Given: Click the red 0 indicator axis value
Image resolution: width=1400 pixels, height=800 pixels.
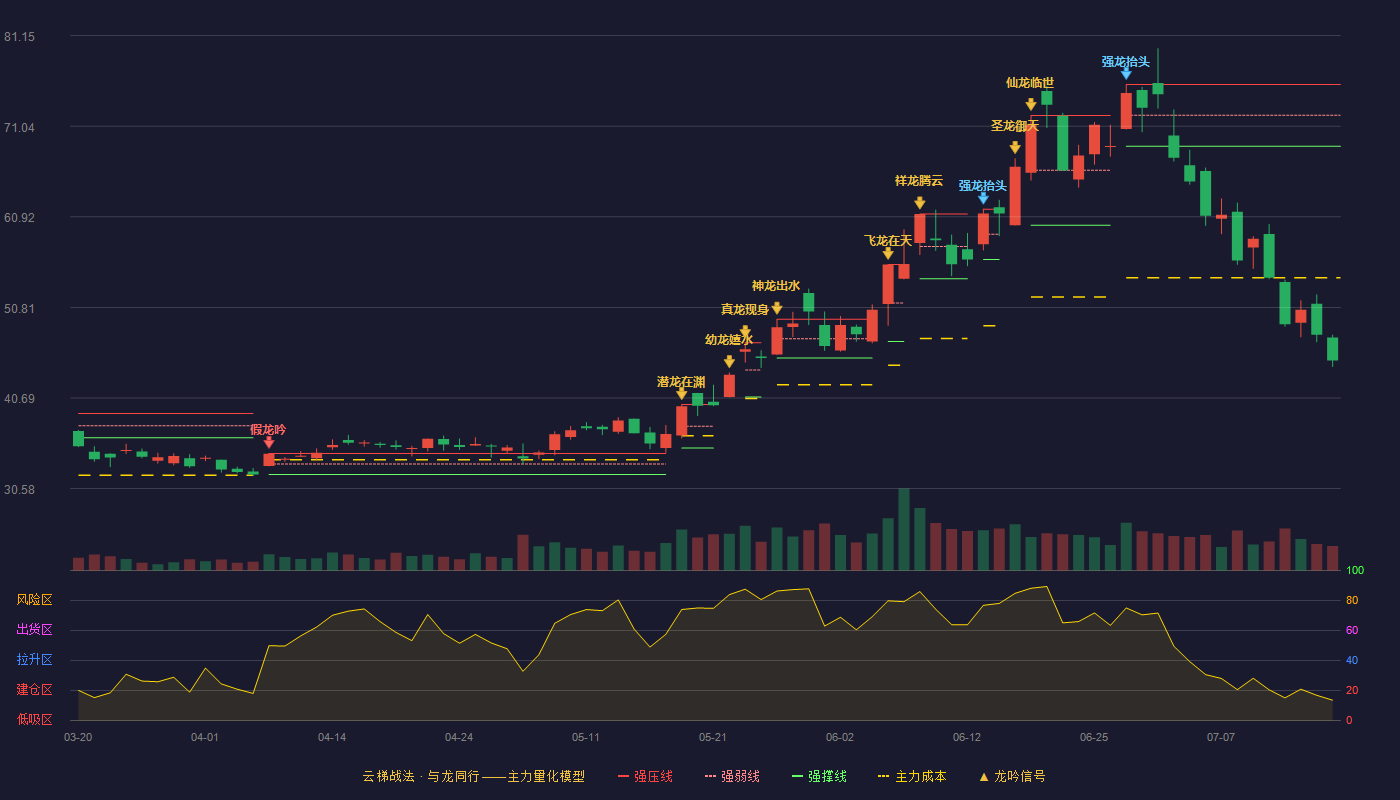Looking at the screenshot, I should click(1349, 720).
